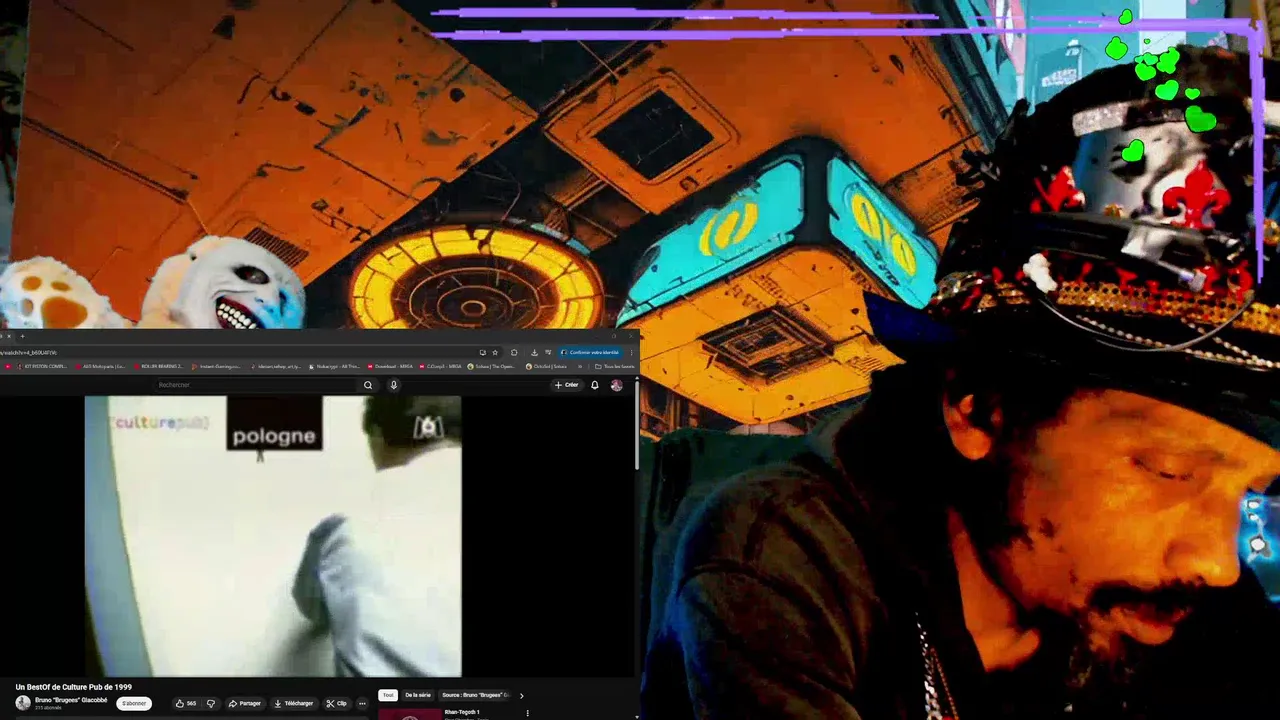1280x720 pixels.
Task: Open options for Rhan-Tegoth 1 video
Action: pyautogui.click(x=527, y=713)
